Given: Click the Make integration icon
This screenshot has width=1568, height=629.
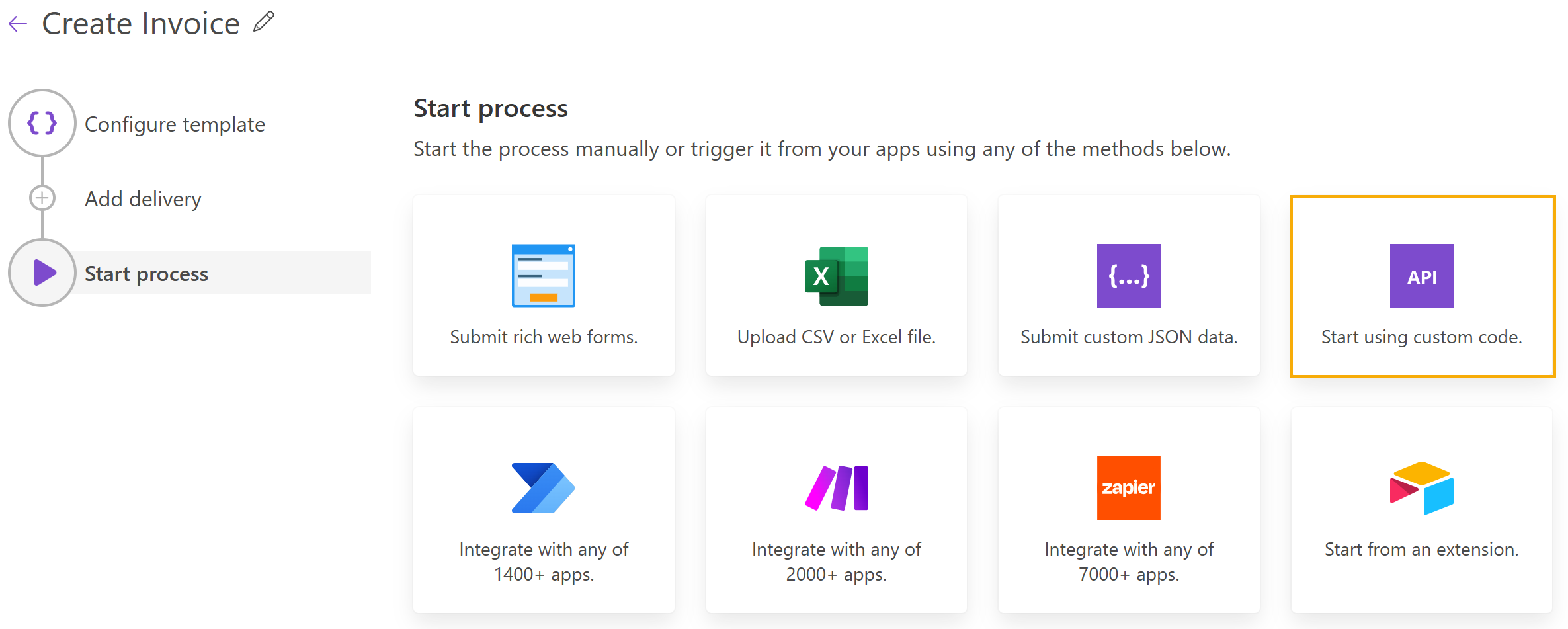Looking at the screenshot, I should coord(836,488).
